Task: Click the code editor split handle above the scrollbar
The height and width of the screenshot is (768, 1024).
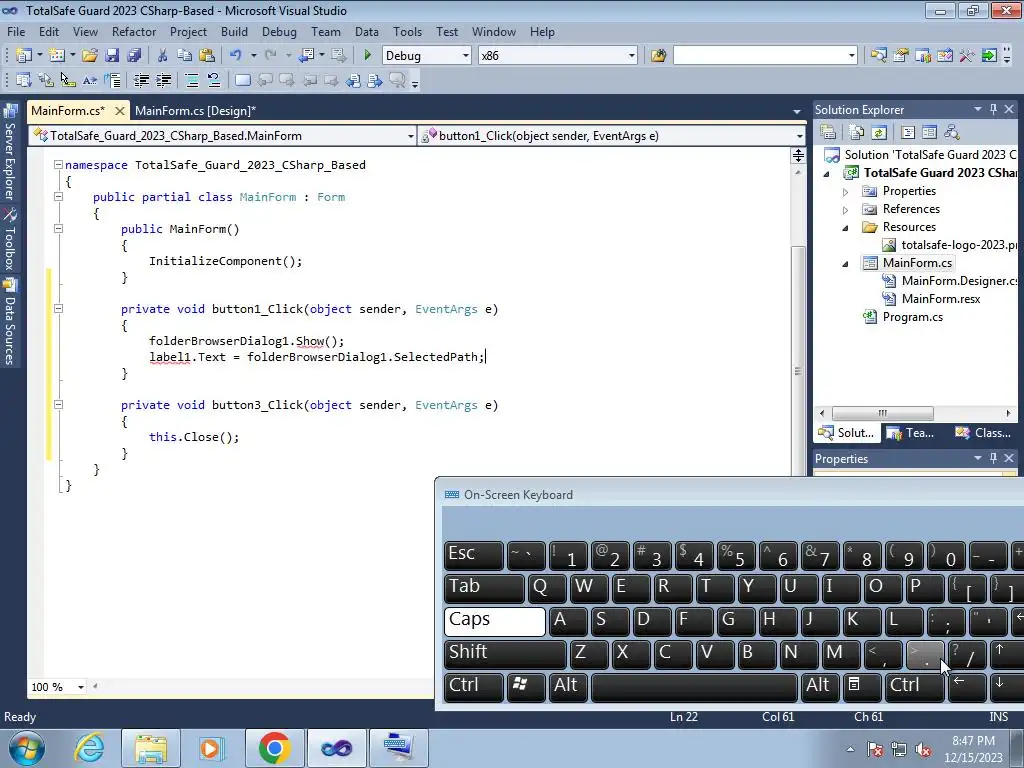Action: (x=798, y=155)
